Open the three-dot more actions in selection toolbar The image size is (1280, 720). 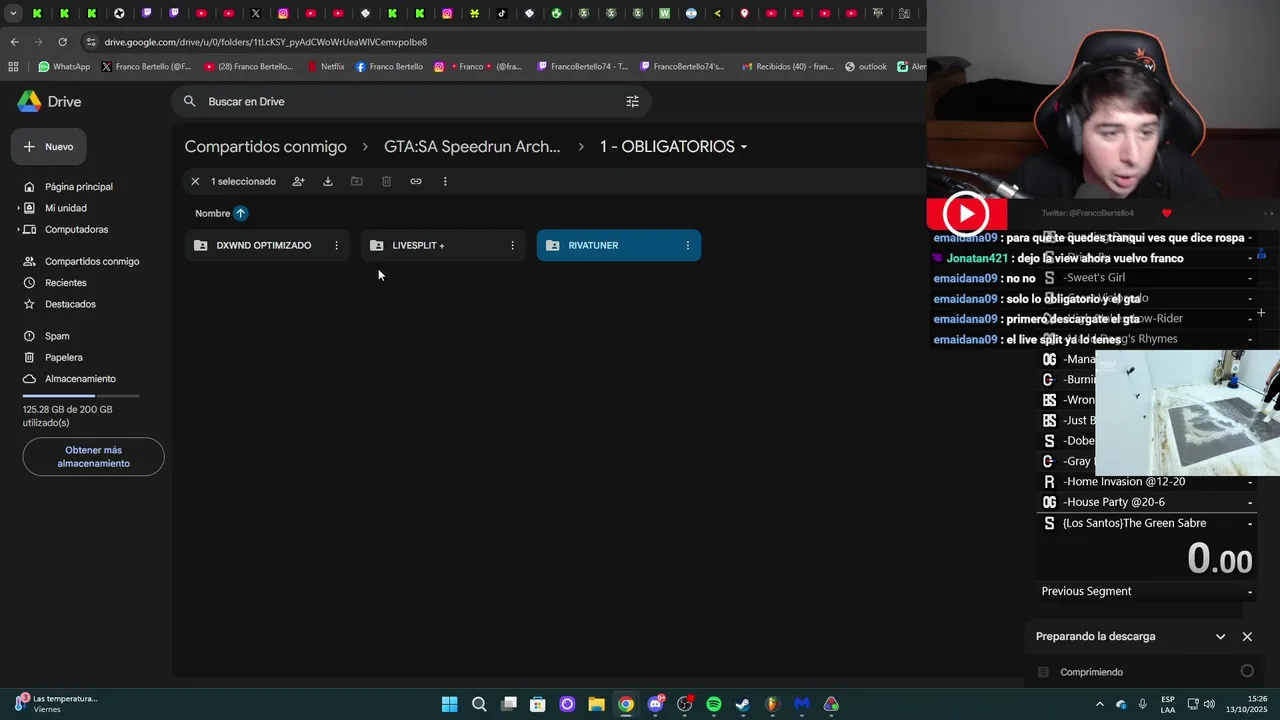click(445, 181)
